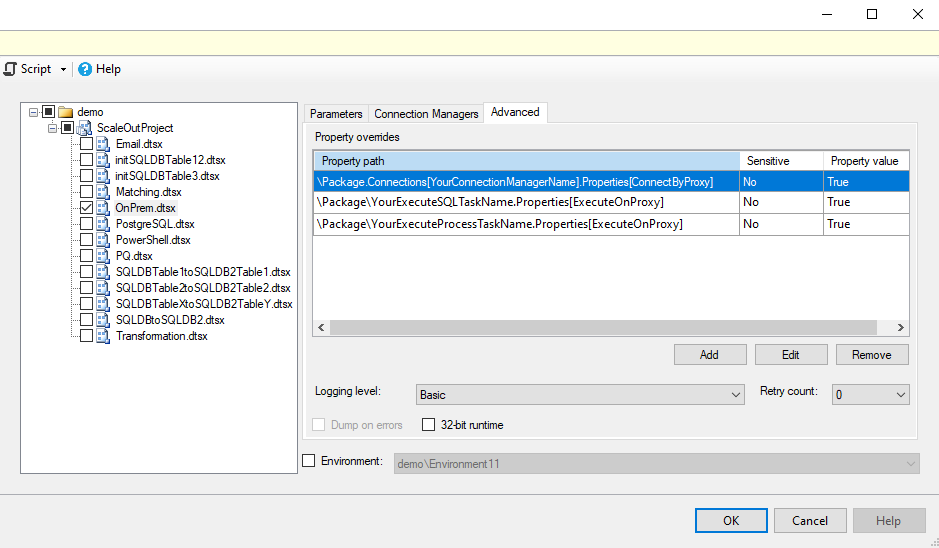Click the PQ.dtsx package icon

click(103, 256)
